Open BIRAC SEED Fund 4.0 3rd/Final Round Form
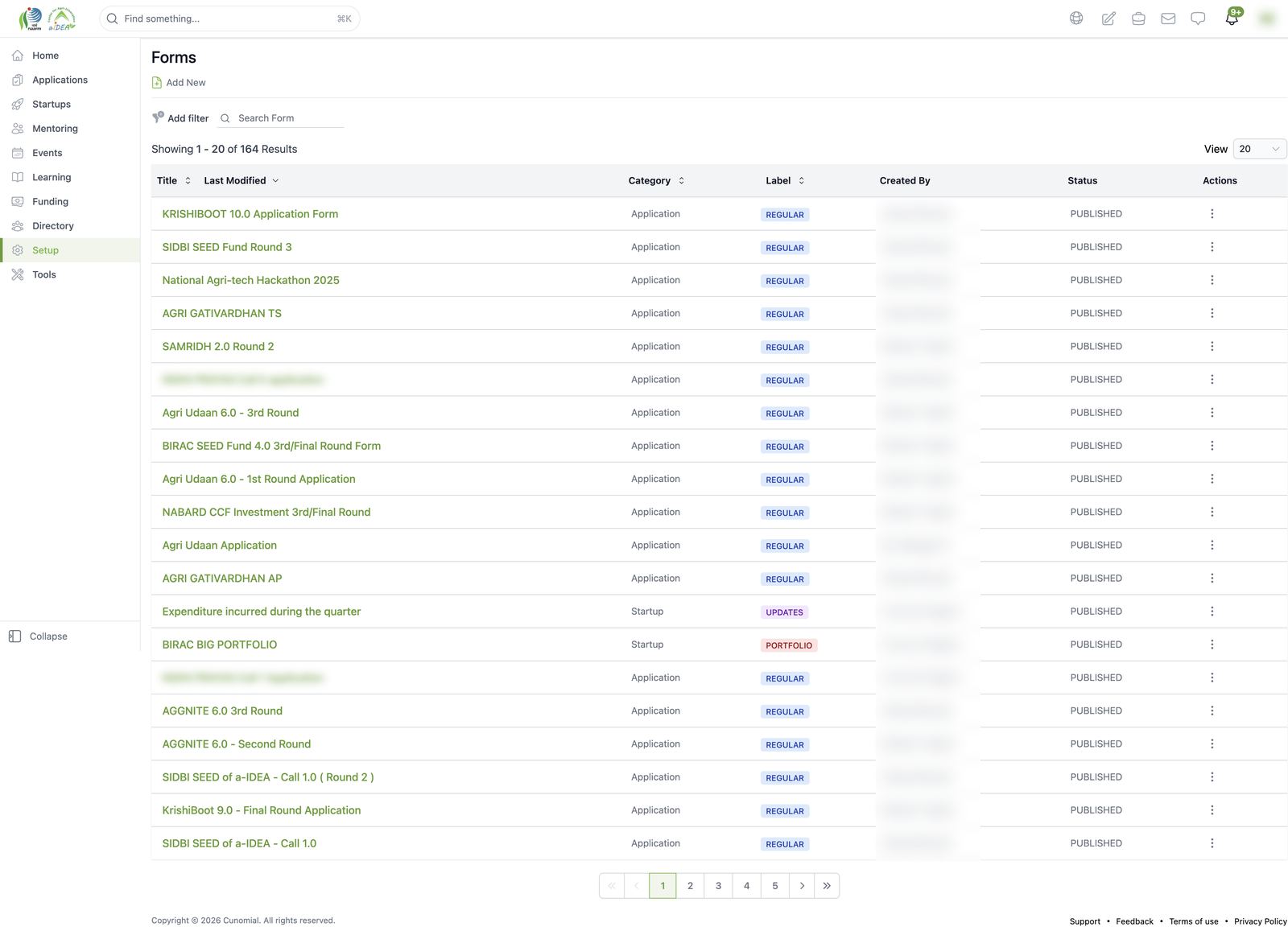Screen dimensions: 1288x931 (271, 446)
